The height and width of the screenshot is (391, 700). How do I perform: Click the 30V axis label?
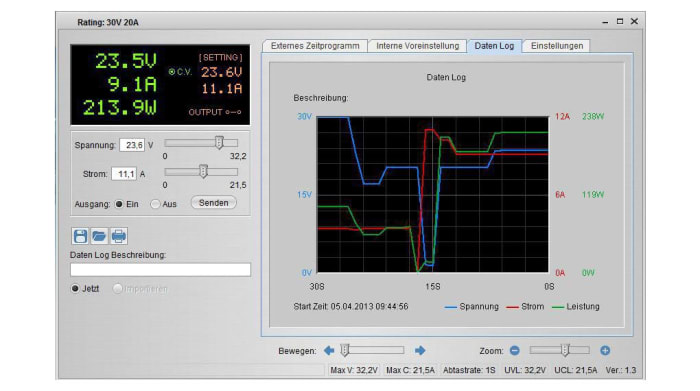(x=304, y=116)
